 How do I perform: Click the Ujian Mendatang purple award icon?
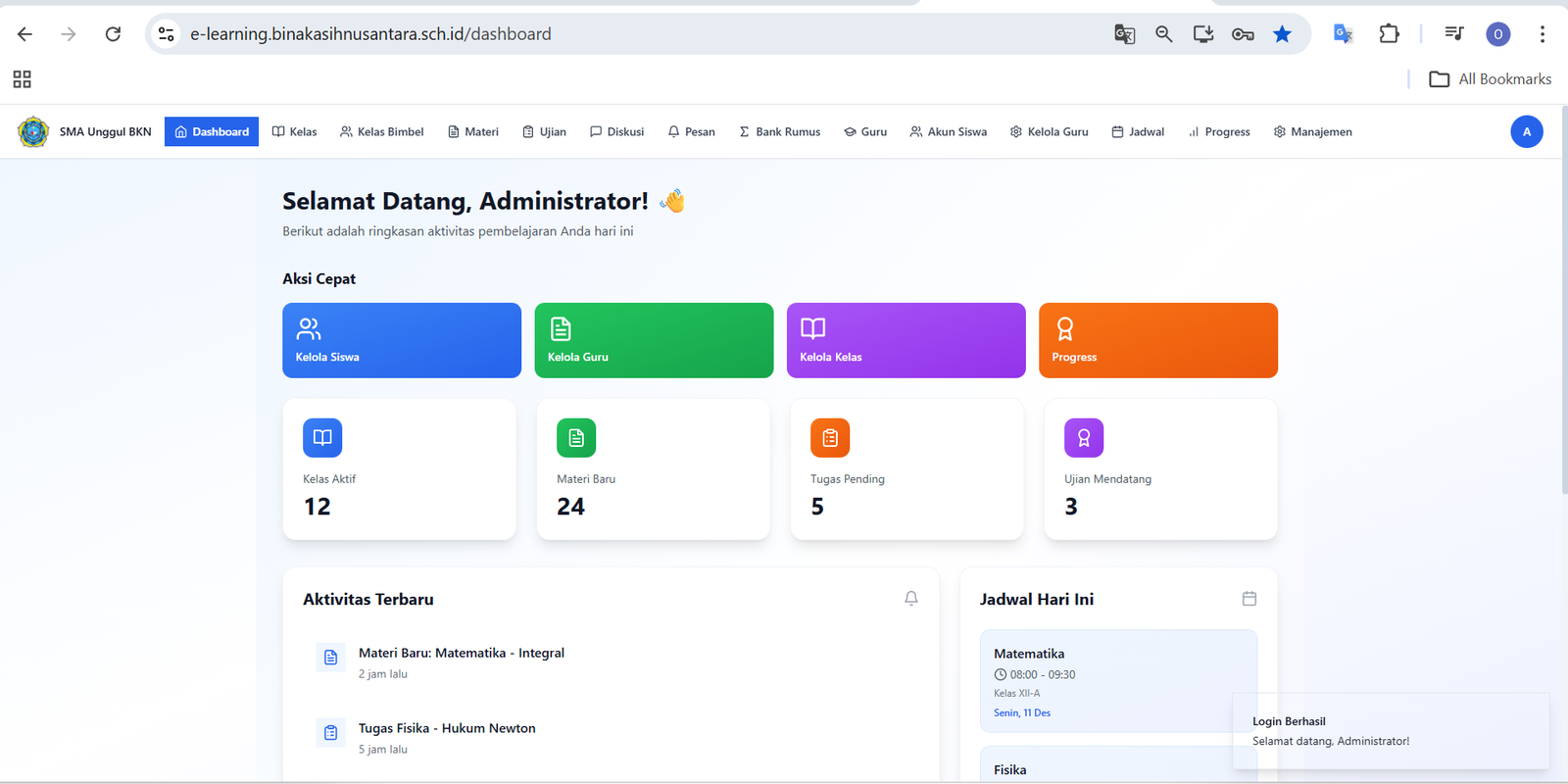[x=1084, y=438]
